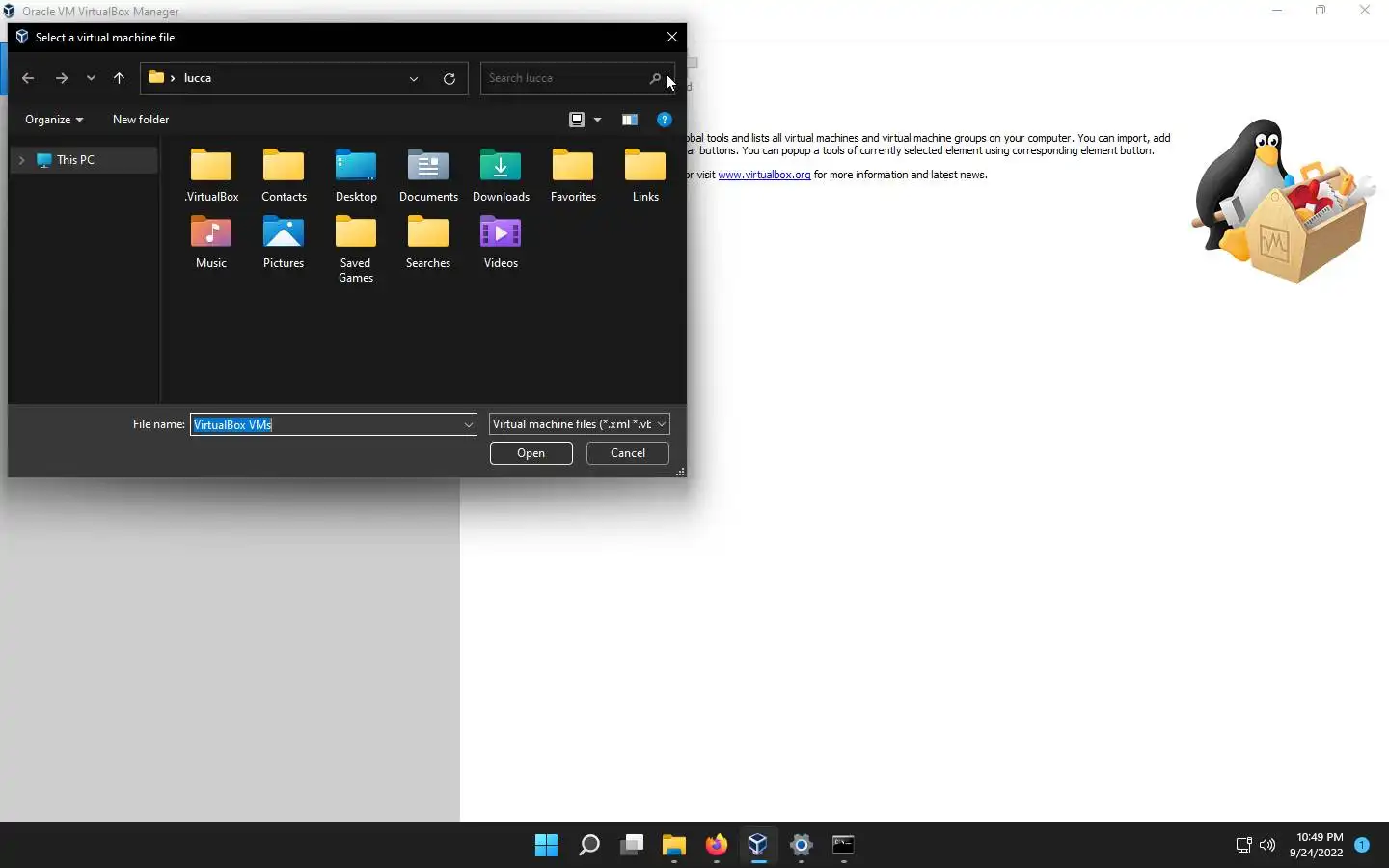
Task: Launch Firefox from the taskbar
Action: pos(716,845)
